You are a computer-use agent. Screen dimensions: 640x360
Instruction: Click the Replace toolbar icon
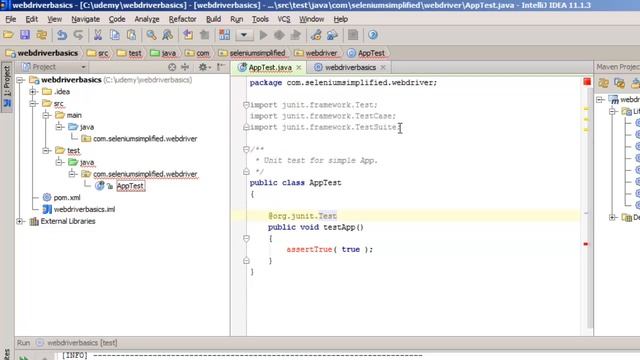click(x=167, y=35)
